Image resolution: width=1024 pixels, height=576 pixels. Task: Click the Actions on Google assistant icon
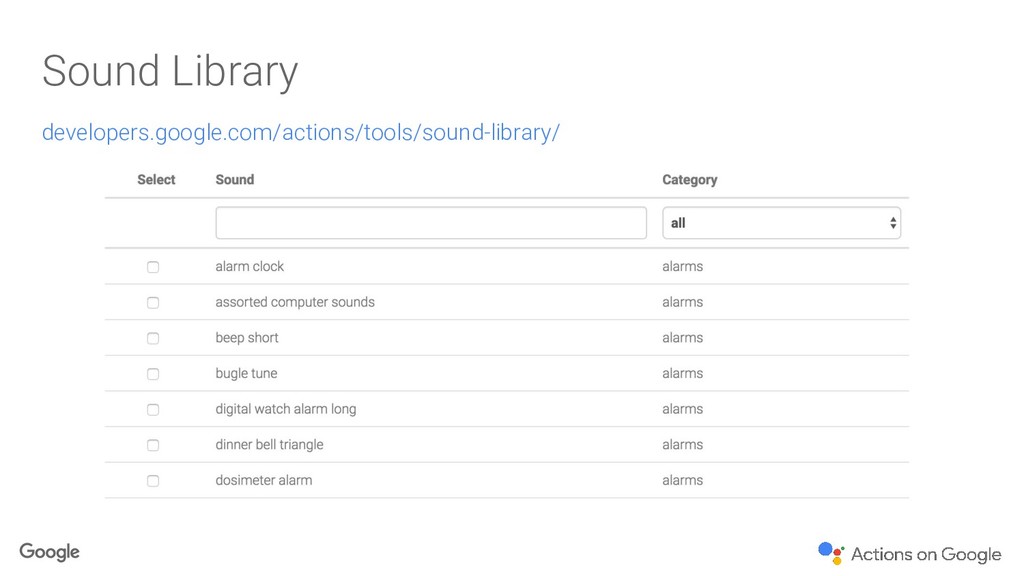tap(831, 553)
